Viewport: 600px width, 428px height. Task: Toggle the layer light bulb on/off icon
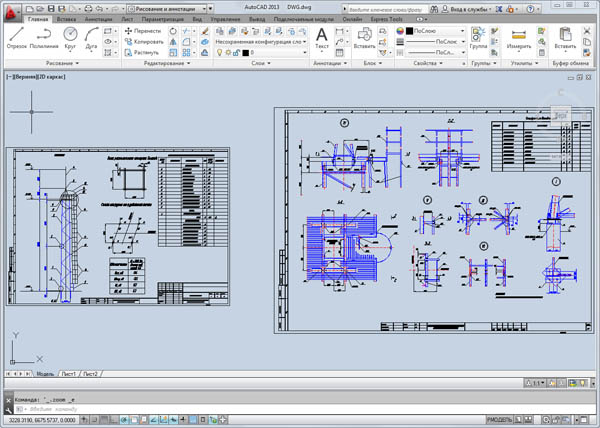coord(220,52)
